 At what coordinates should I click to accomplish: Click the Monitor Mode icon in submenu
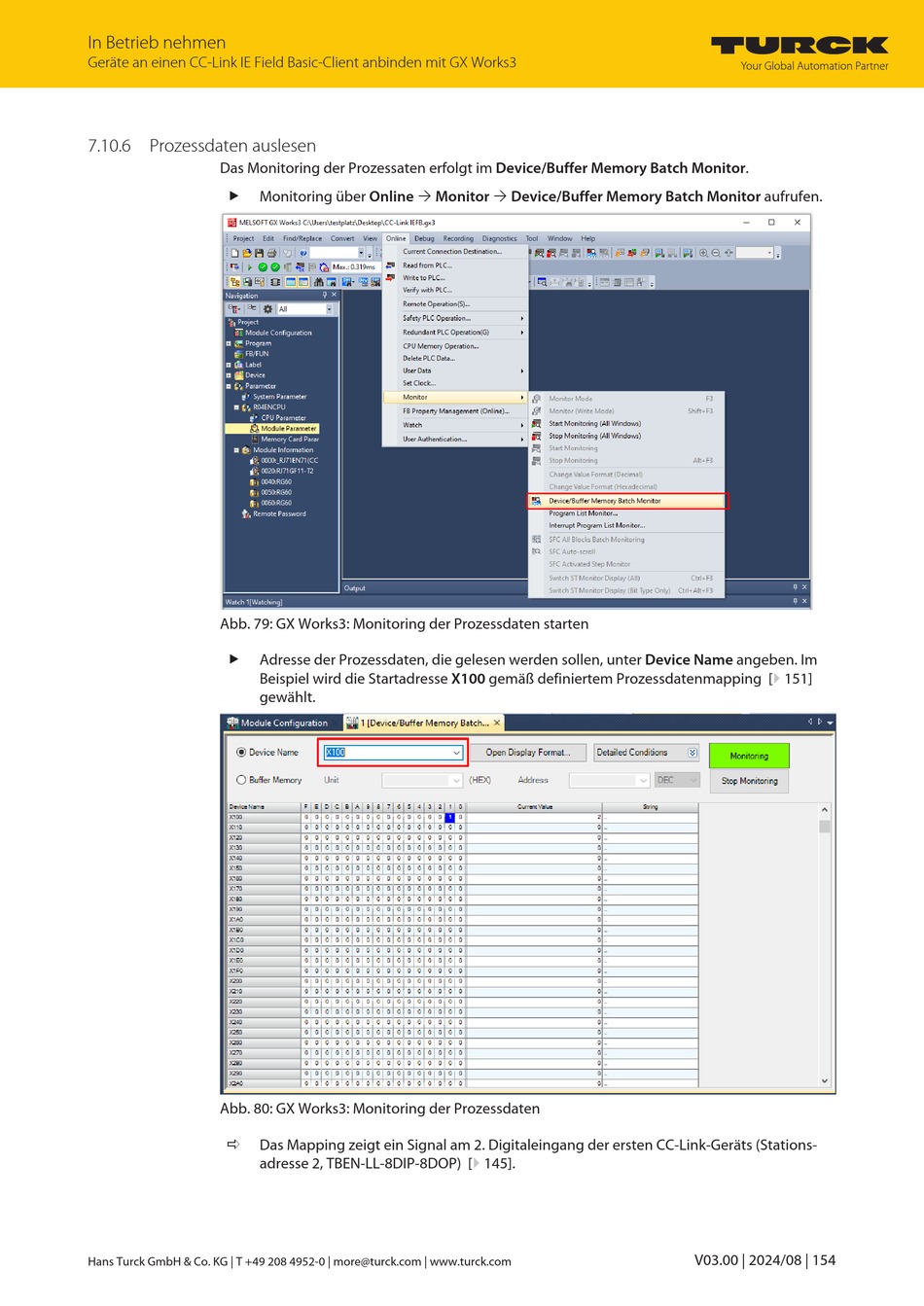tap(536, 399)
